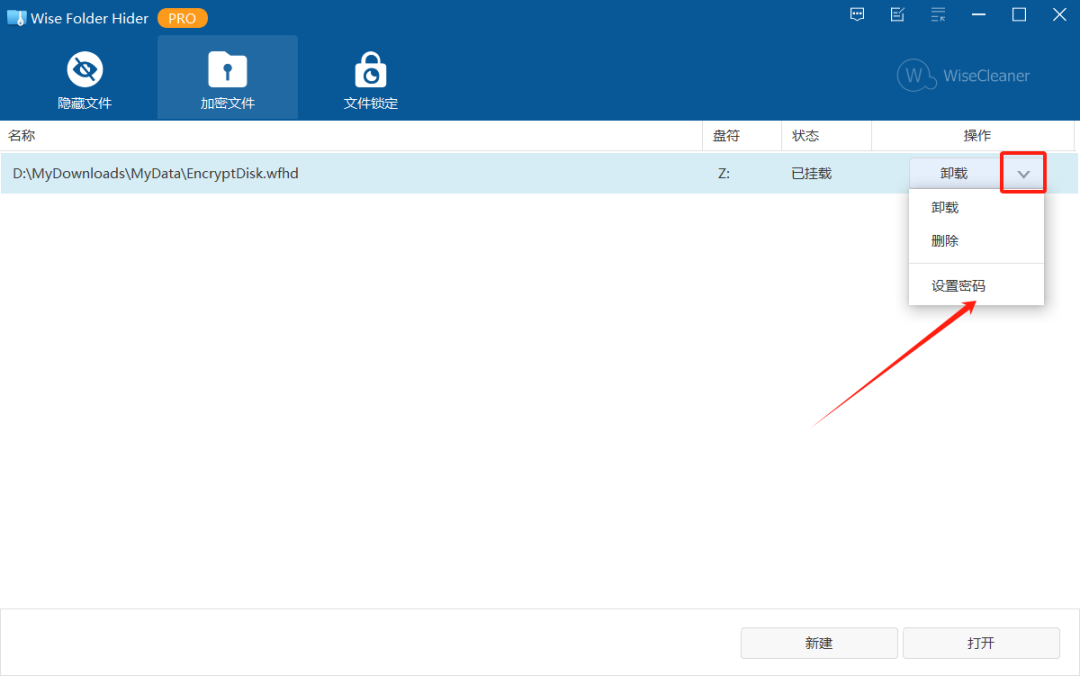Click the feedback chat bubble icon
1080x676 pixels.
pos(857,14)
